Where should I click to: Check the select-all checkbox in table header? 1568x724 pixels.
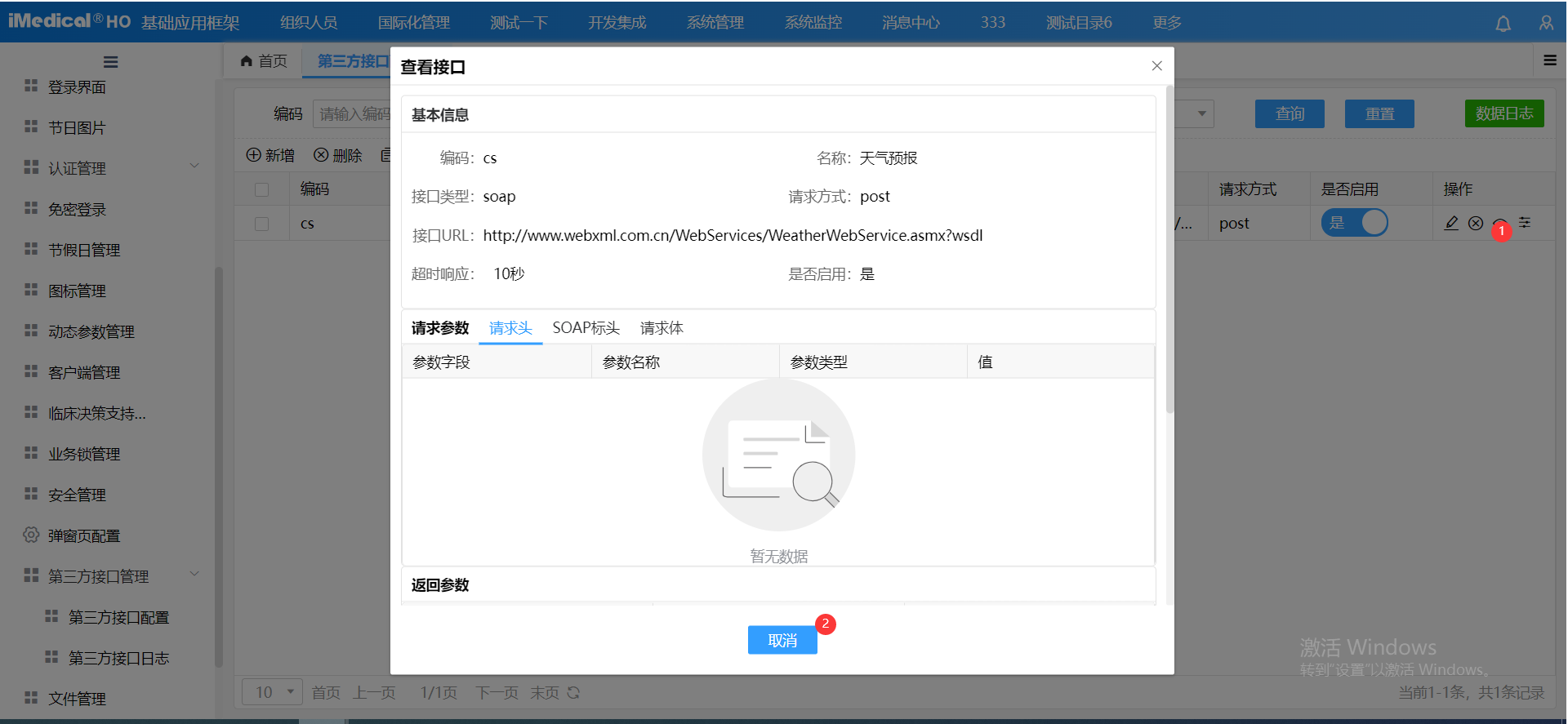[x=261, y=189]
